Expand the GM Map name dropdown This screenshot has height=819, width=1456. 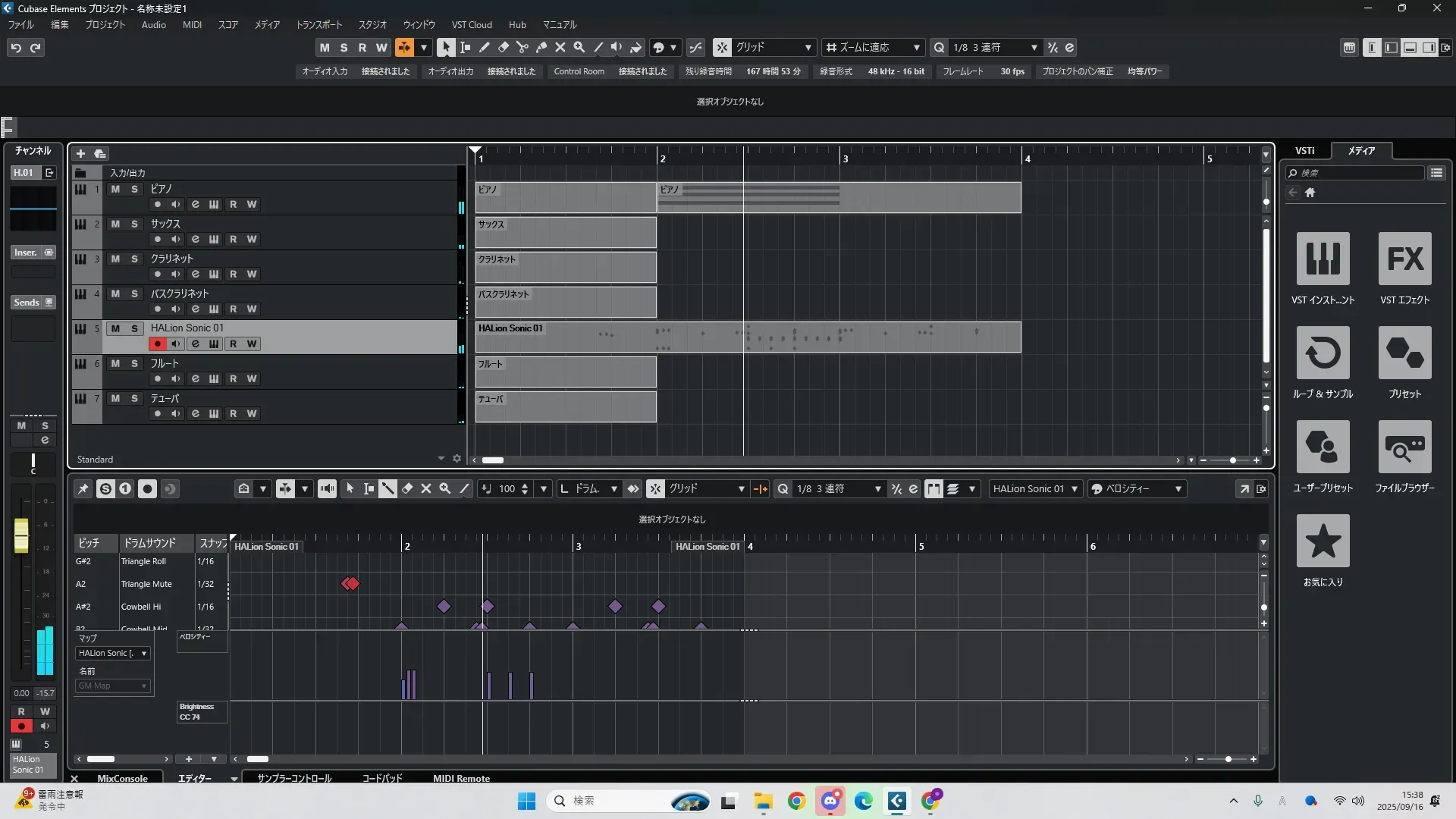(x=112, y=686)
